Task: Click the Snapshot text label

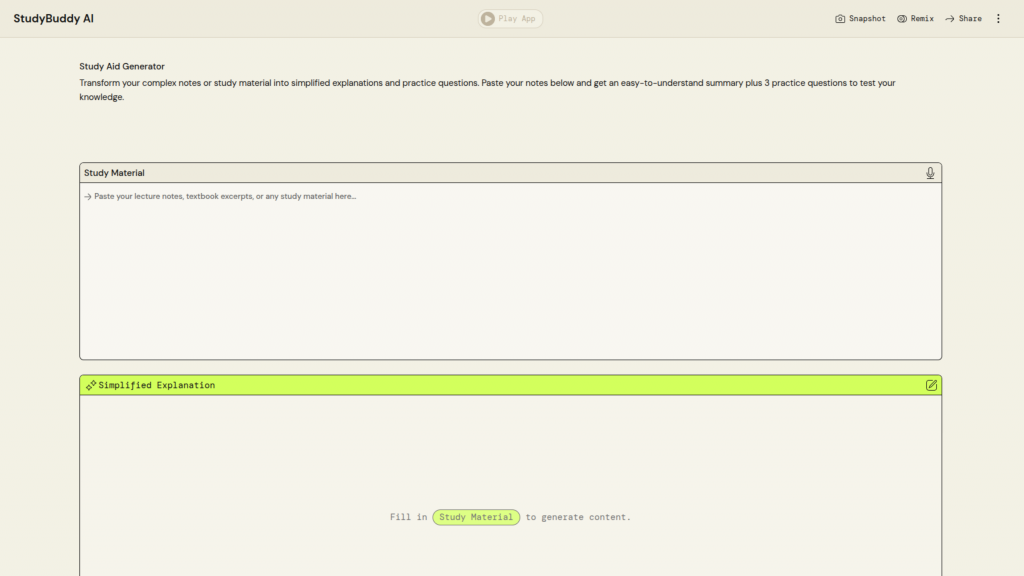Action: 867,19
